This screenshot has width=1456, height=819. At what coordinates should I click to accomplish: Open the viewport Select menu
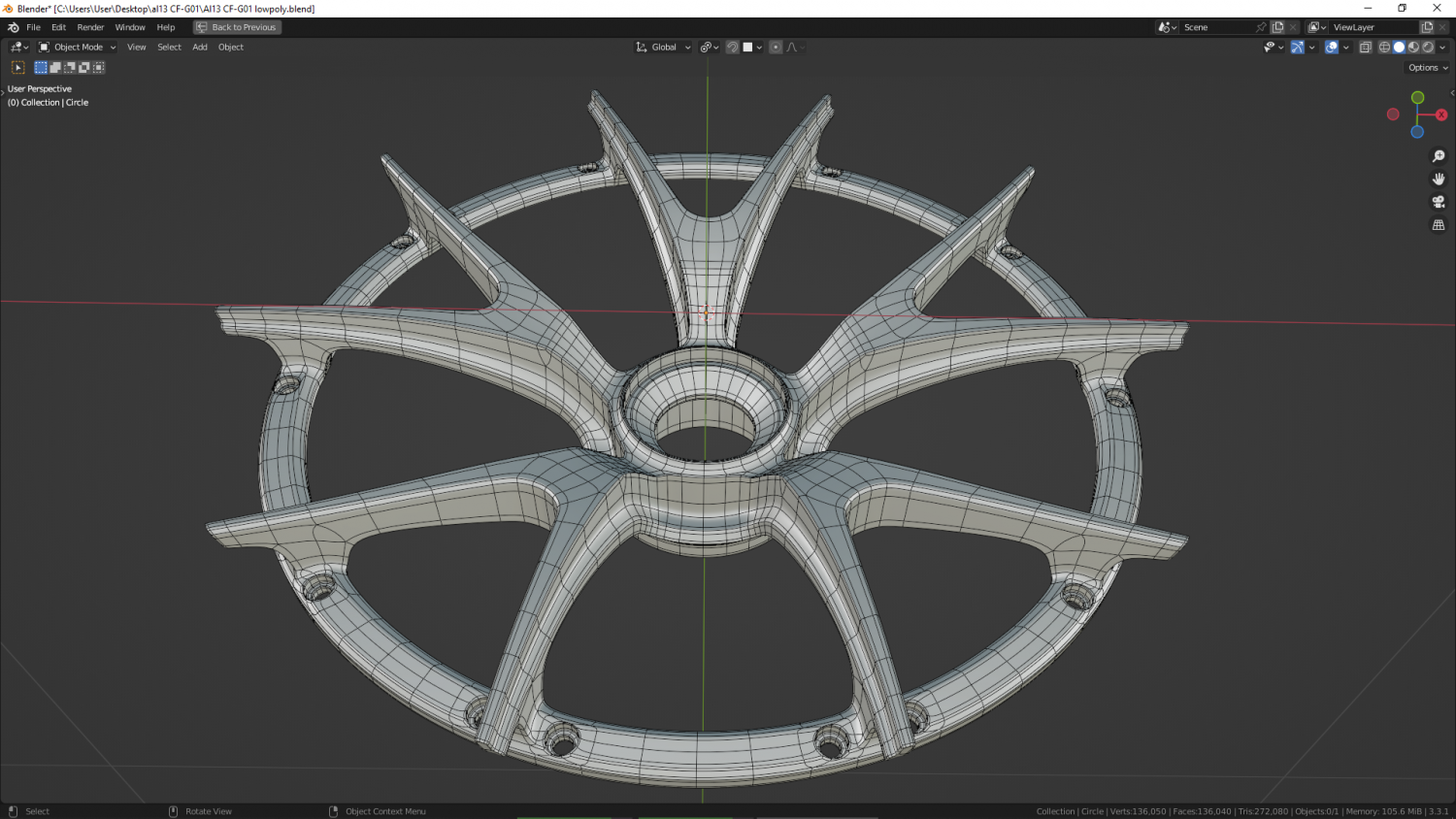click(170, 47)
